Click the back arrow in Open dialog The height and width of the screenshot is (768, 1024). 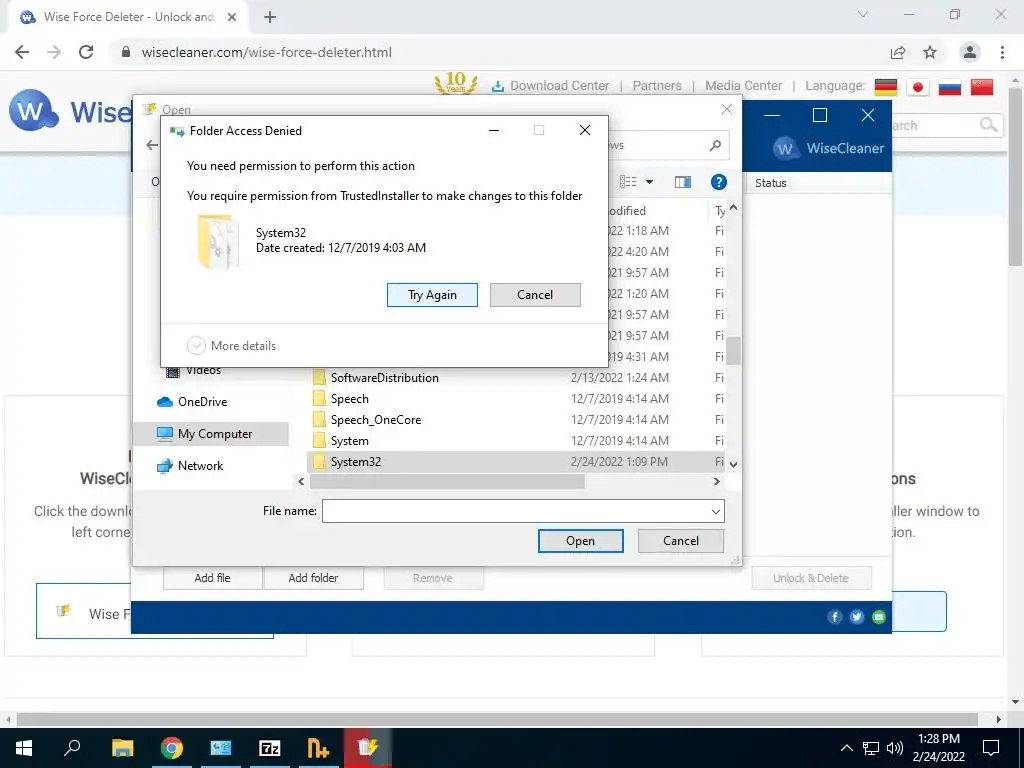pos(152,145)
